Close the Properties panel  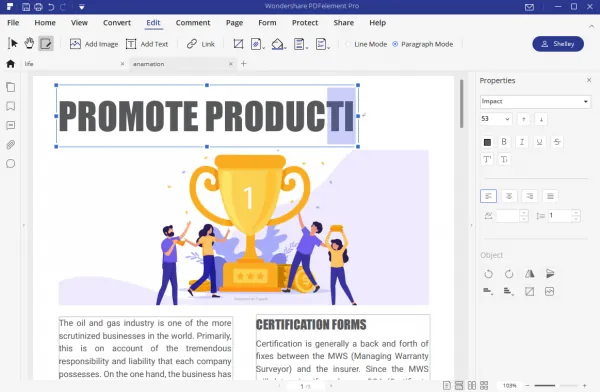pyautogui.click(x=589, y=80)
